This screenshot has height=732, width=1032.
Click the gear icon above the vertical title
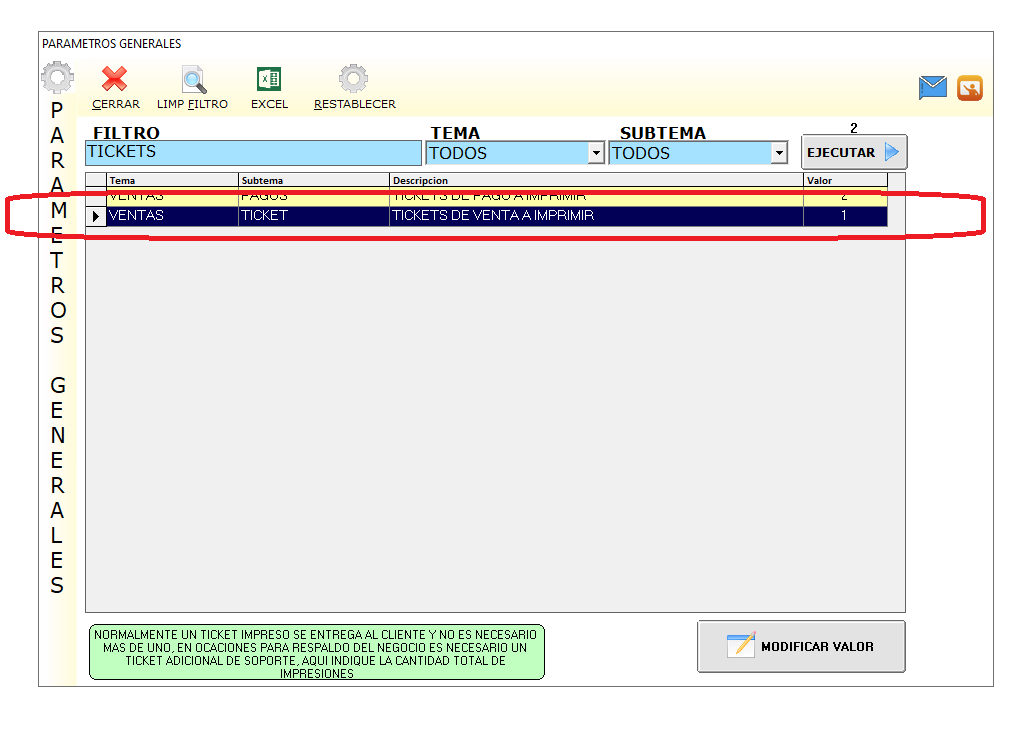pyautogui.click(x=57, y=77)
